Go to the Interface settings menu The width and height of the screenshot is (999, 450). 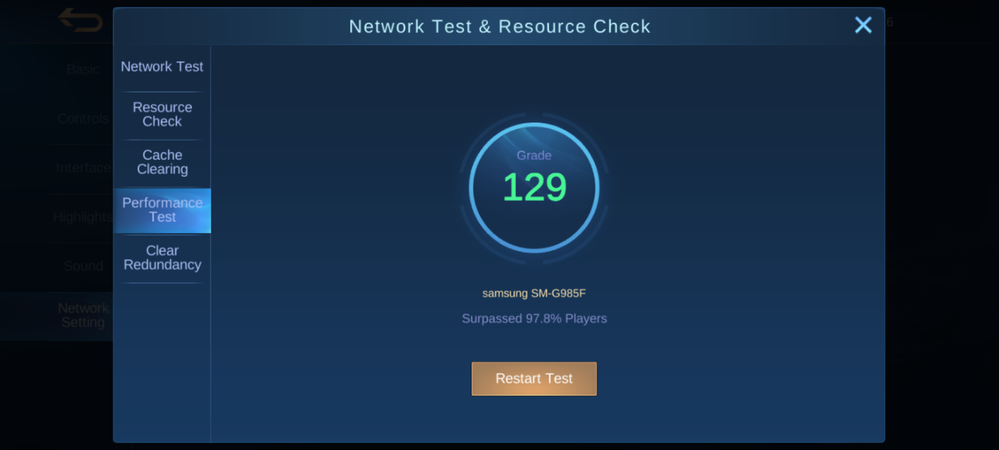[83, 168]
